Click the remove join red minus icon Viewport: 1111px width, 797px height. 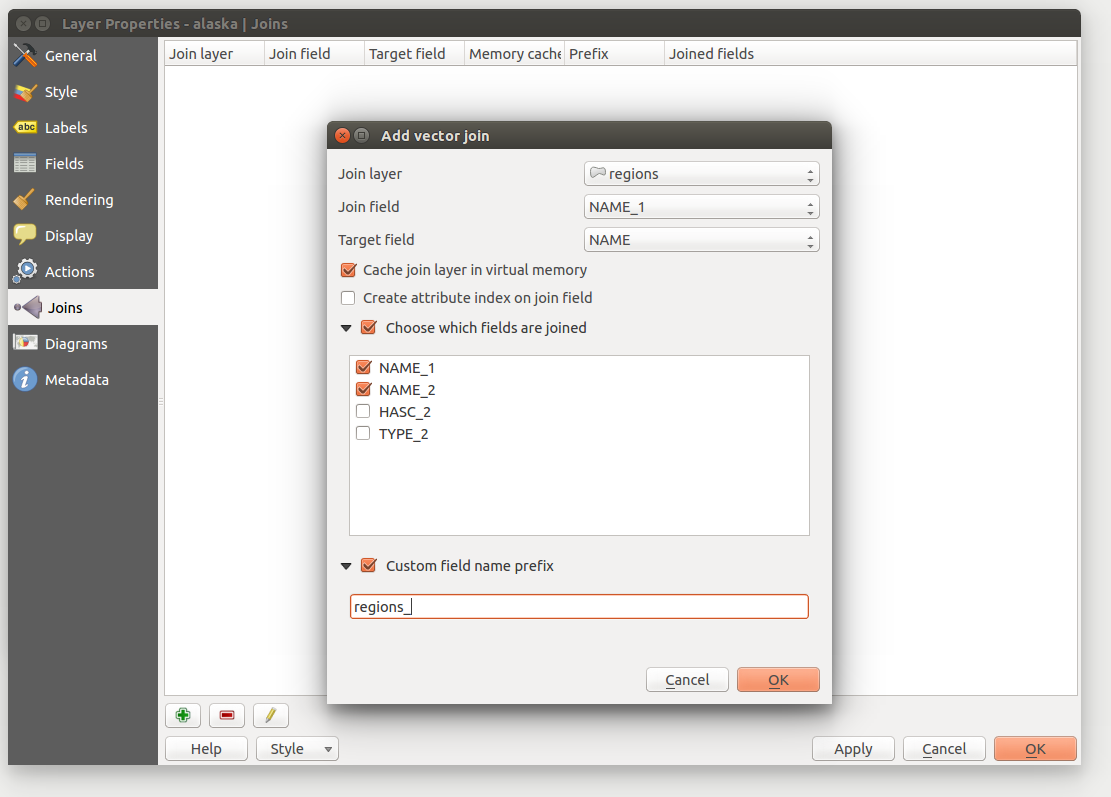pyautogui.click(x=227, y=715)
